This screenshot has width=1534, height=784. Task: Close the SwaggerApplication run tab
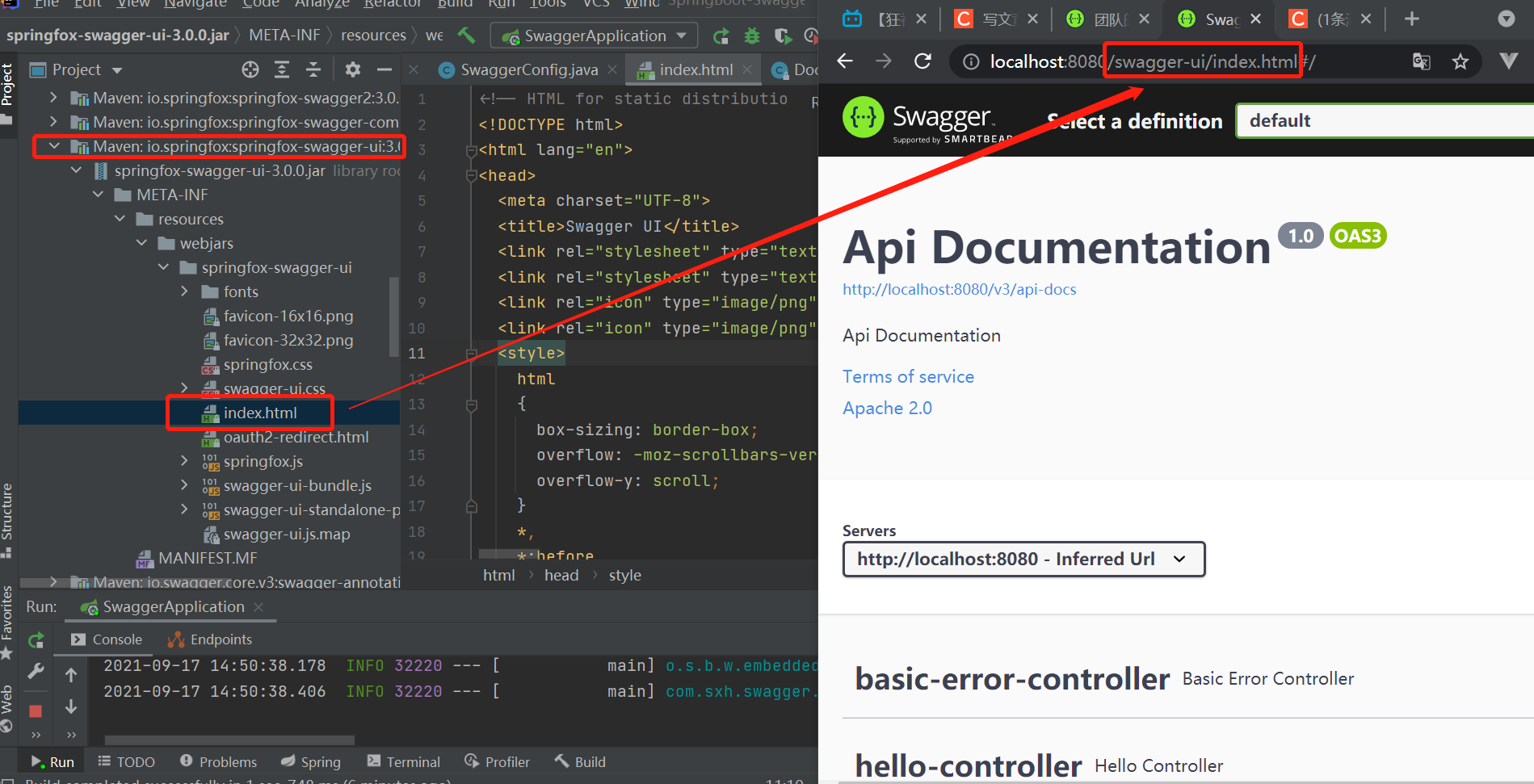tap(258, 606)
